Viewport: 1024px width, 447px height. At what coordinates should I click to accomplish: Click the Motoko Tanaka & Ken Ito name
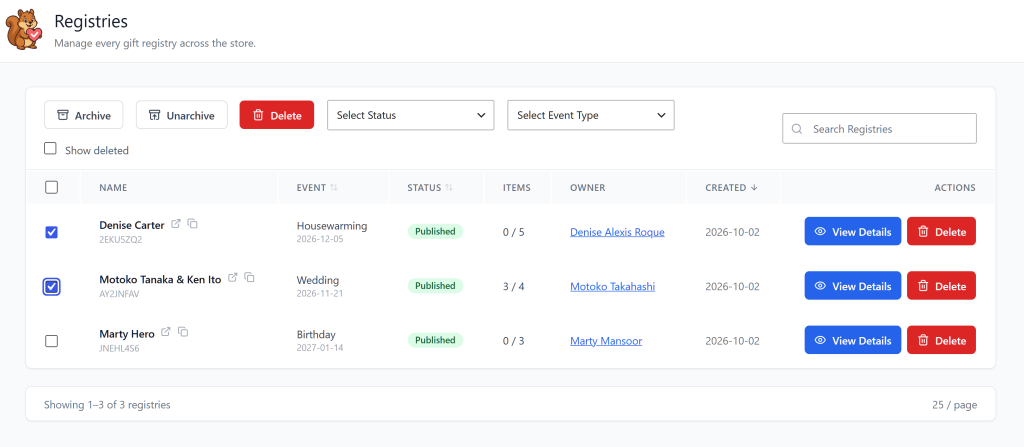click(160, 279)
